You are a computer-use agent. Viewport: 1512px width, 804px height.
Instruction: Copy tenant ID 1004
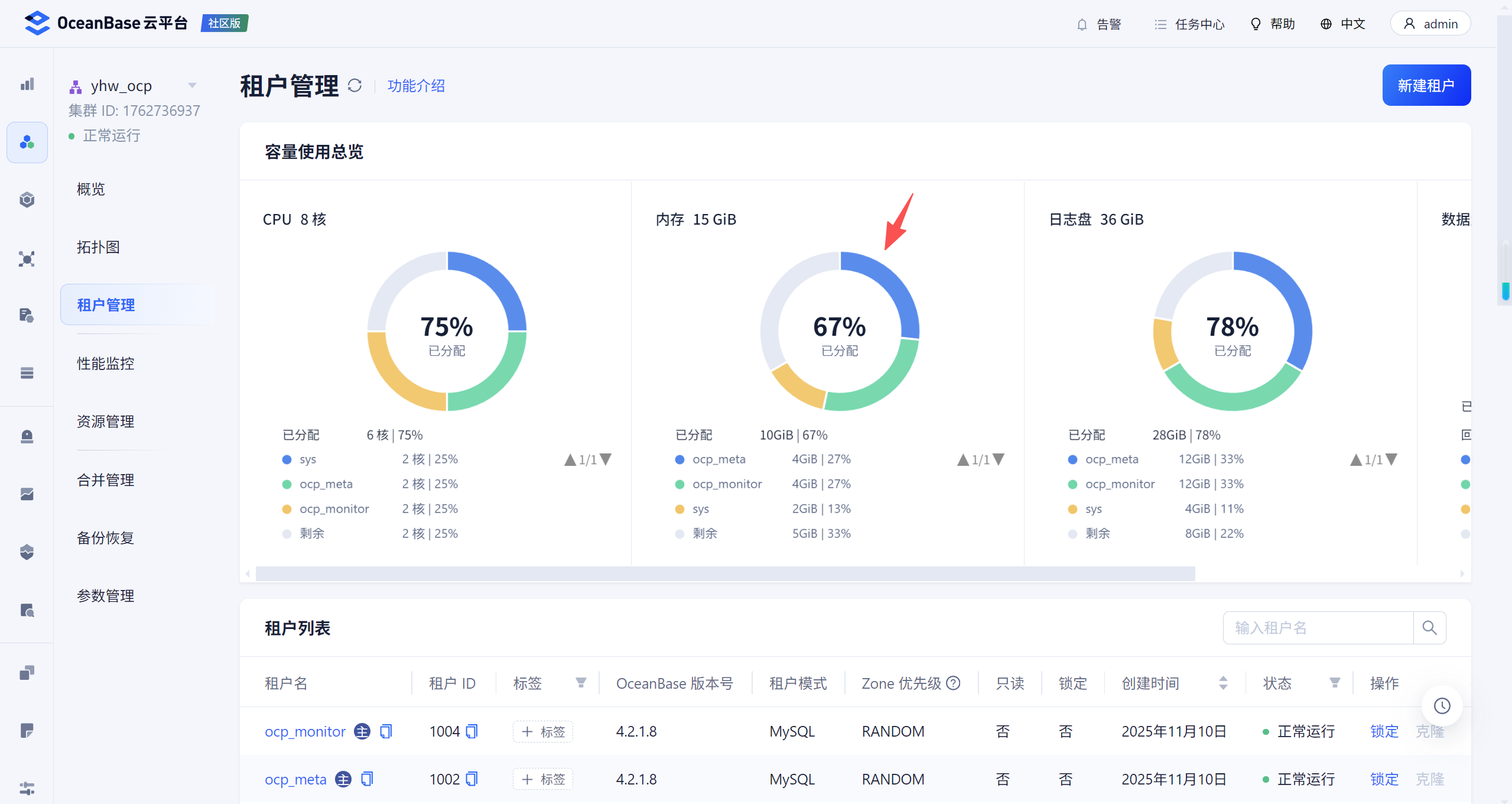coord(472,731)
